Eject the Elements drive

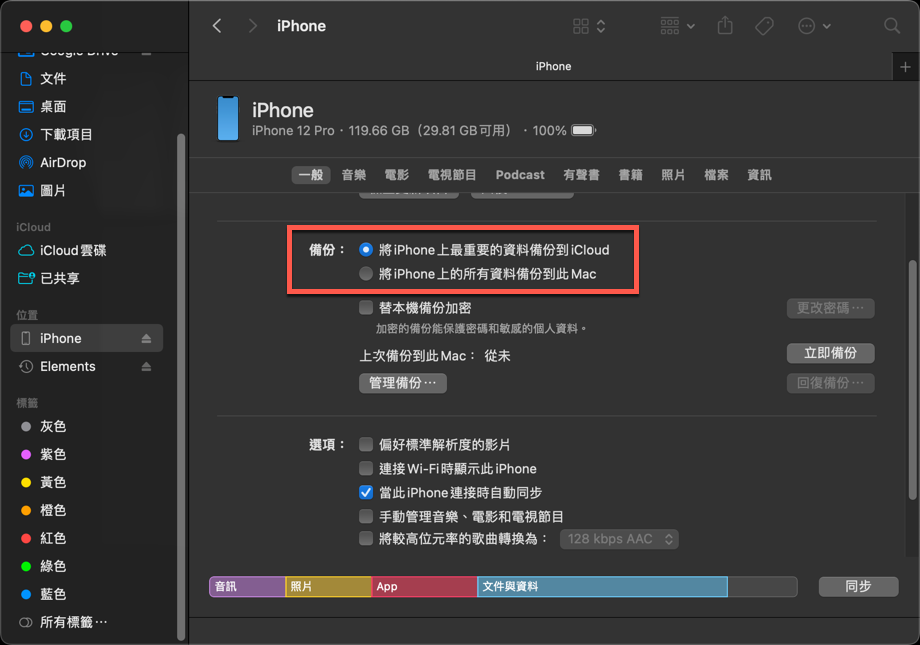[x=146, y=367]
